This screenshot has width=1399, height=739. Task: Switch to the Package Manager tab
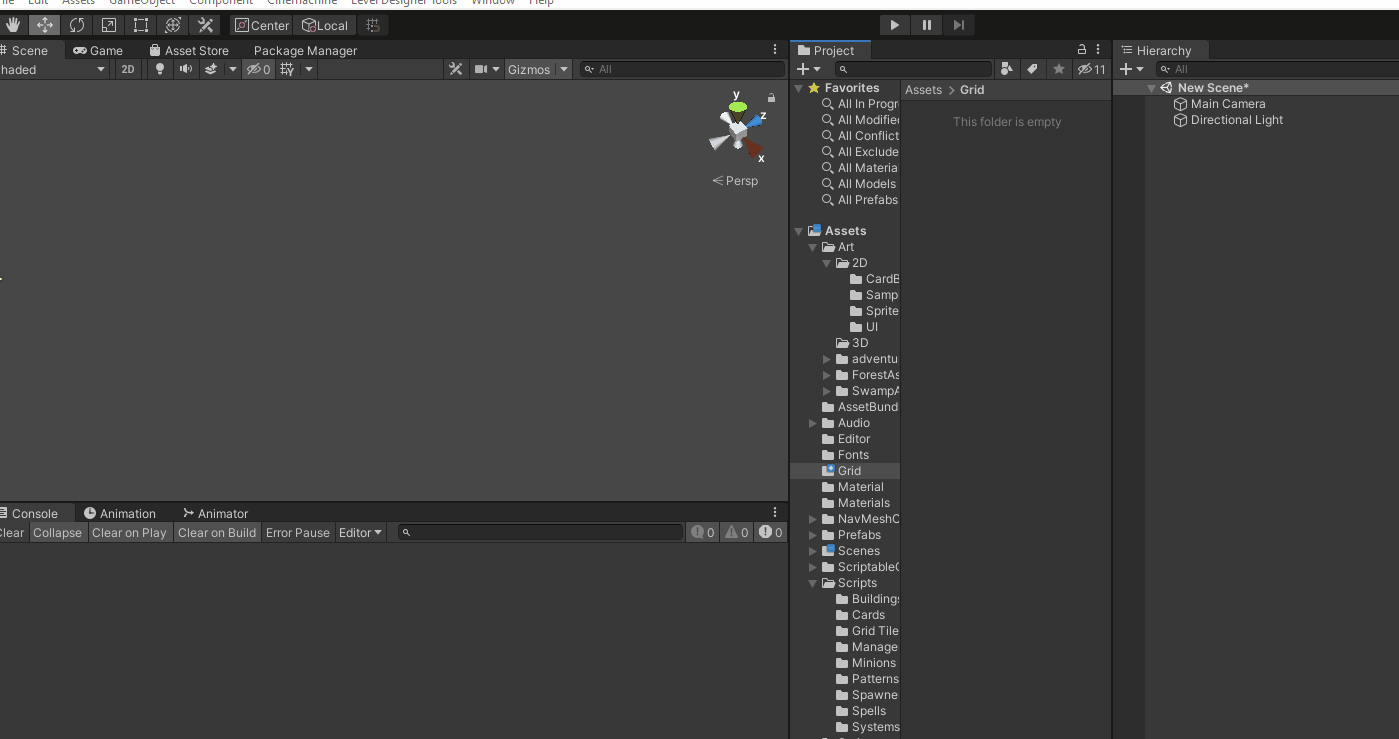tap(305, 50)
